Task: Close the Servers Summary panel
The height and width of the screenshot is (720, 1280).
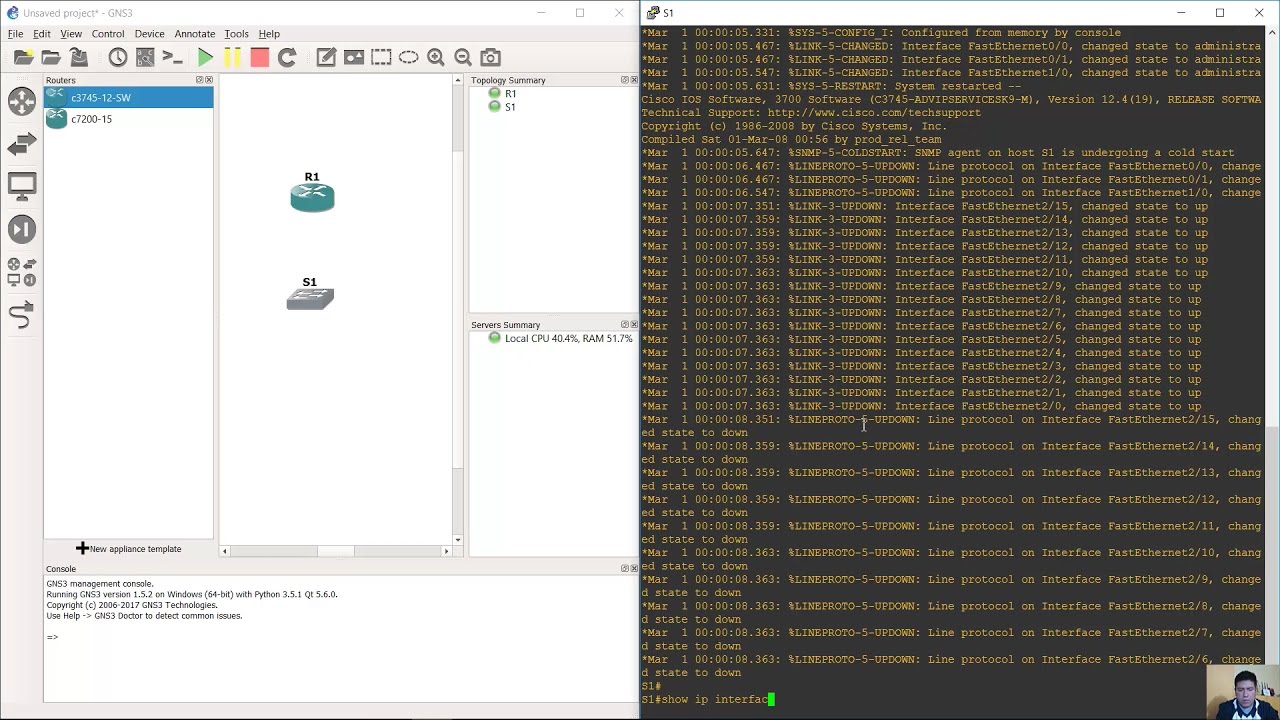Action: pos(634,325)
